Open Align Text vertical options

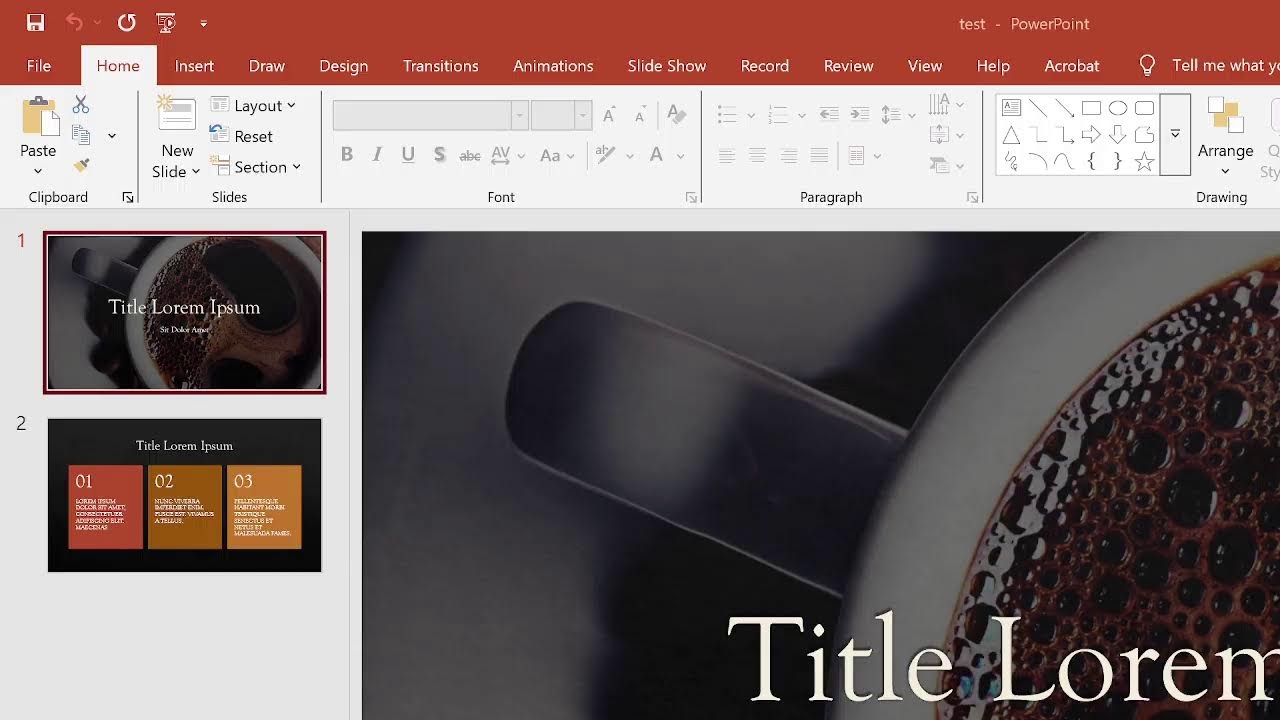click(945, 135)
